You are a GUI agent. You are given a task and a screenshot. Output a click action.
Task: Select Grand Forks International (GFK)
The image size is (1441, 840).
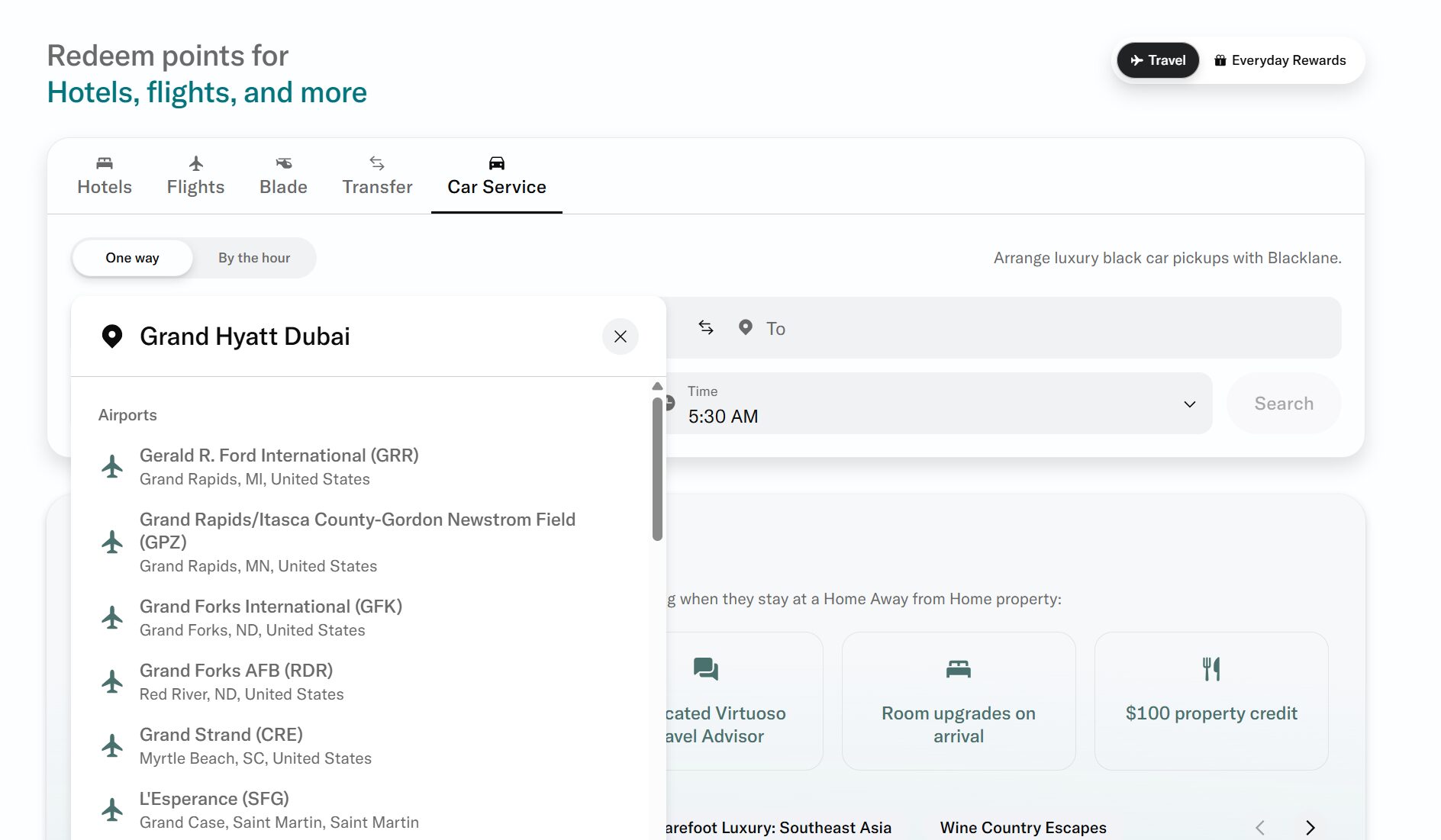(359, 617)
